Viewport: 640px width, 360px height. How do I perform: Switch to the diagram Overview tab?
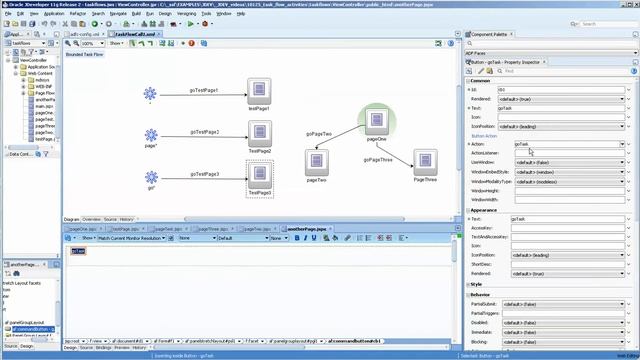pyautogui.click(x=91, y=219)
